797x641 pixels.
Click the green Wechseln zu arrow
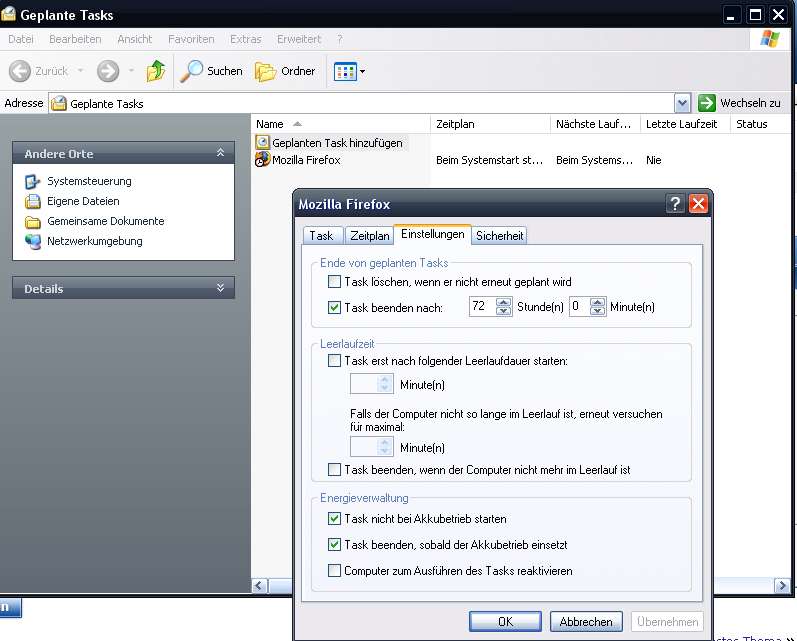707,103
